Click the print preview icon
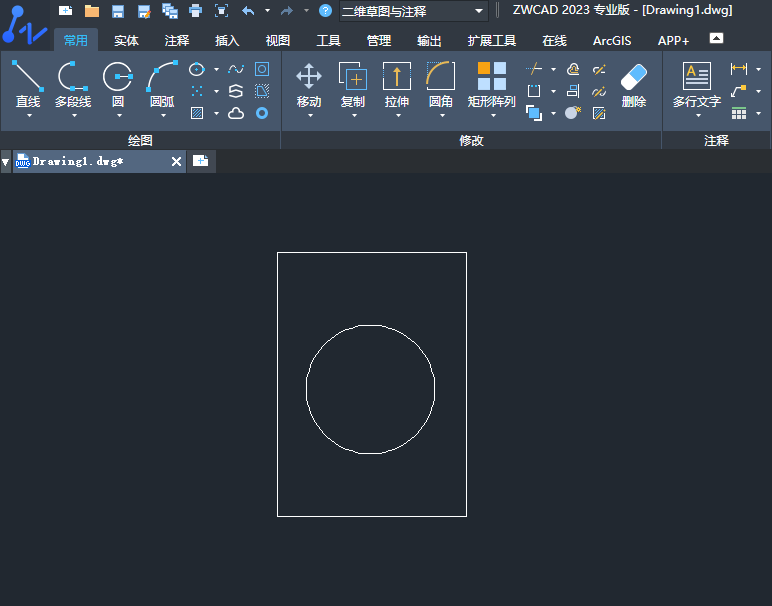The width and height of the screenshot is (772, 606). pyautogui.click(x=222, y=11)
